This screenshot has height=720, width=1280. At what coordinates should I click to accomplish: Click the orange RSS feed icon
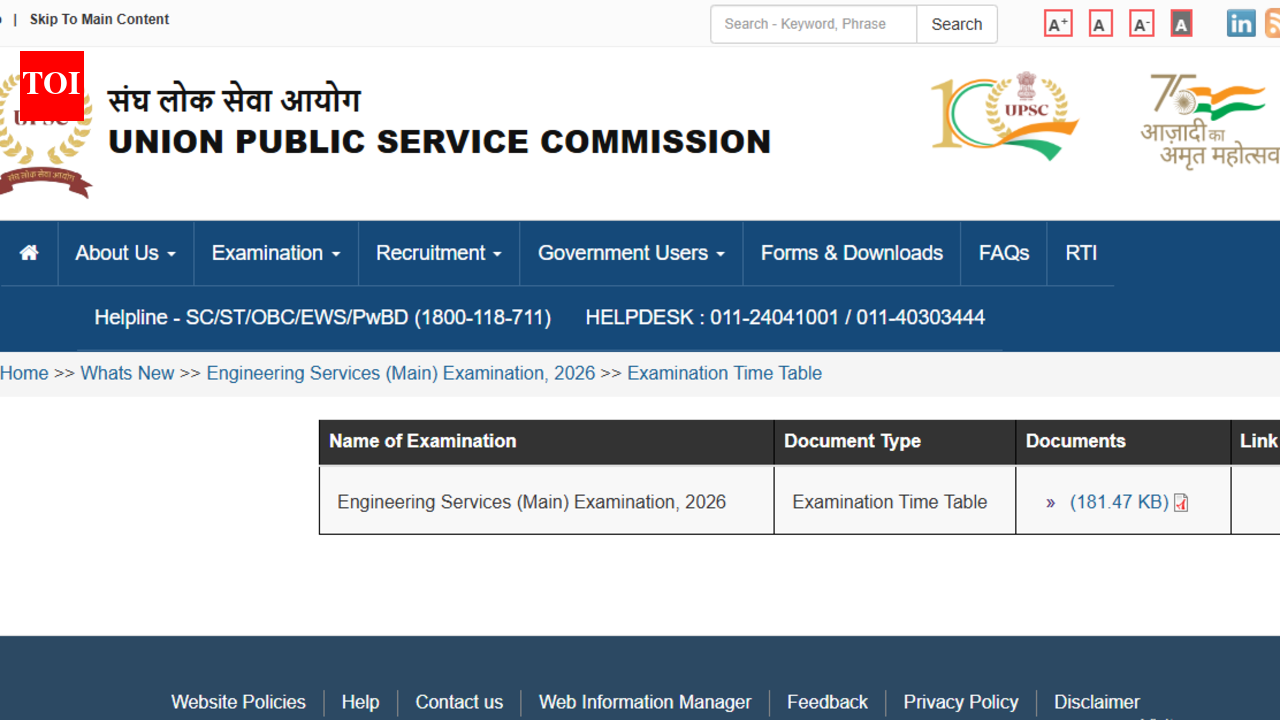point(1274,23)
